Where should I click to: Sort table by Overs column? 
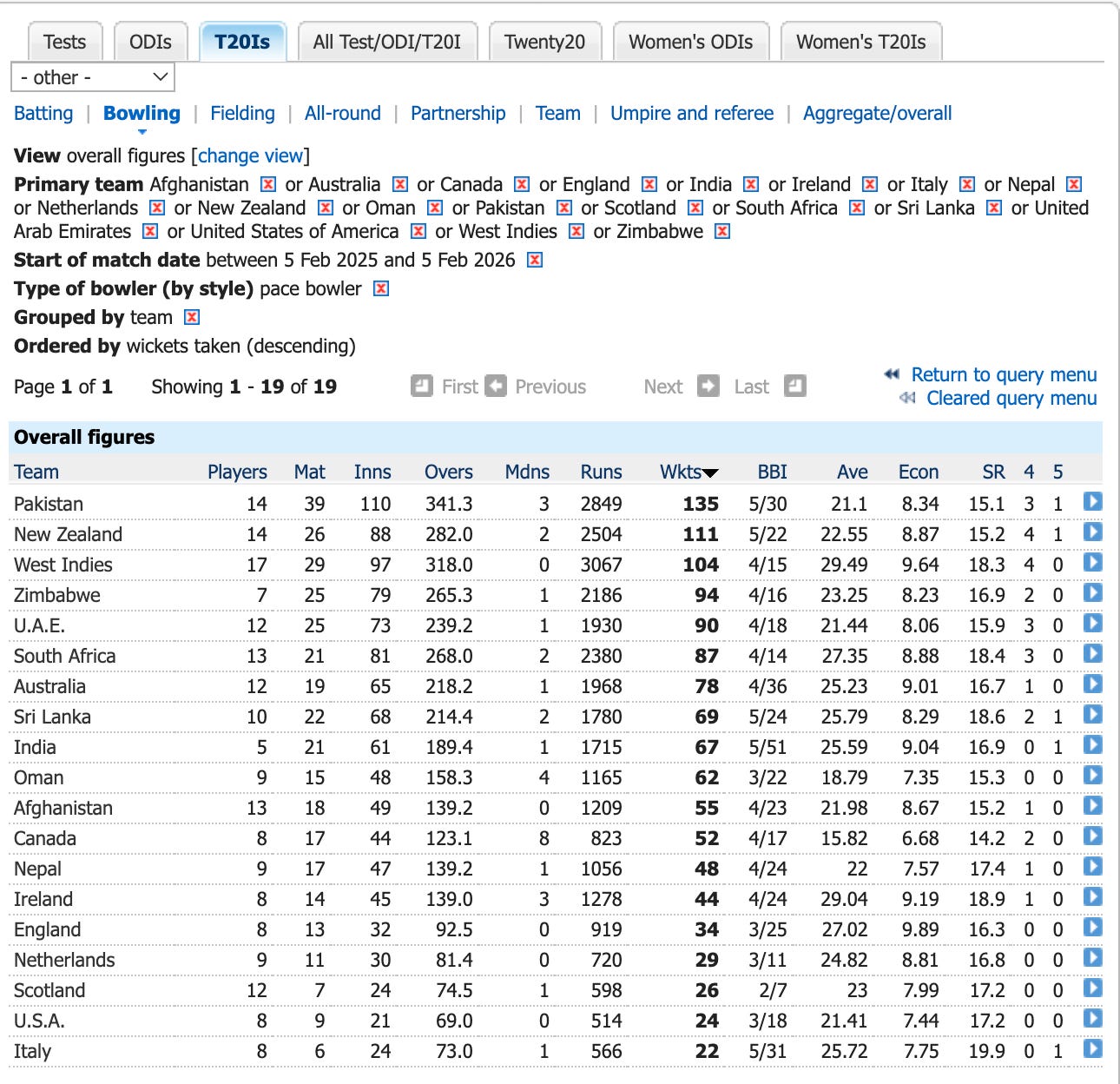click(x=449, y=472)
